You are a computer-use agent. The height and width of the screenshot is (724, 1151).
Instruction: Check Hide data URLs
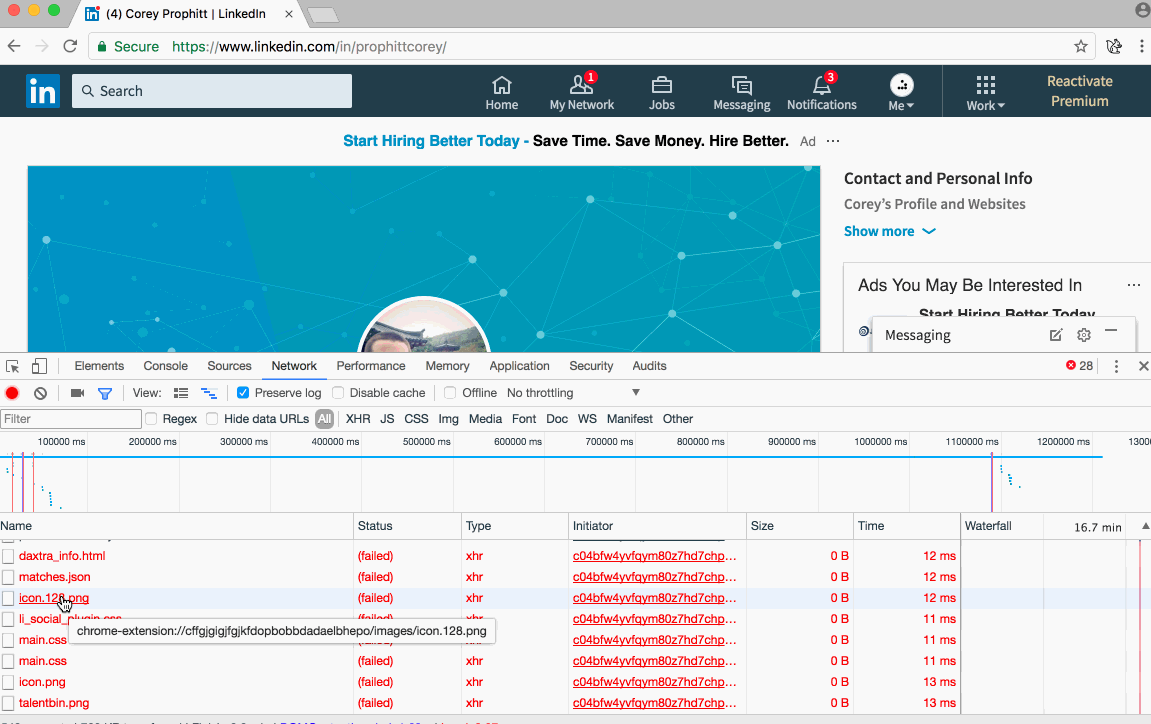coord(212,419)
